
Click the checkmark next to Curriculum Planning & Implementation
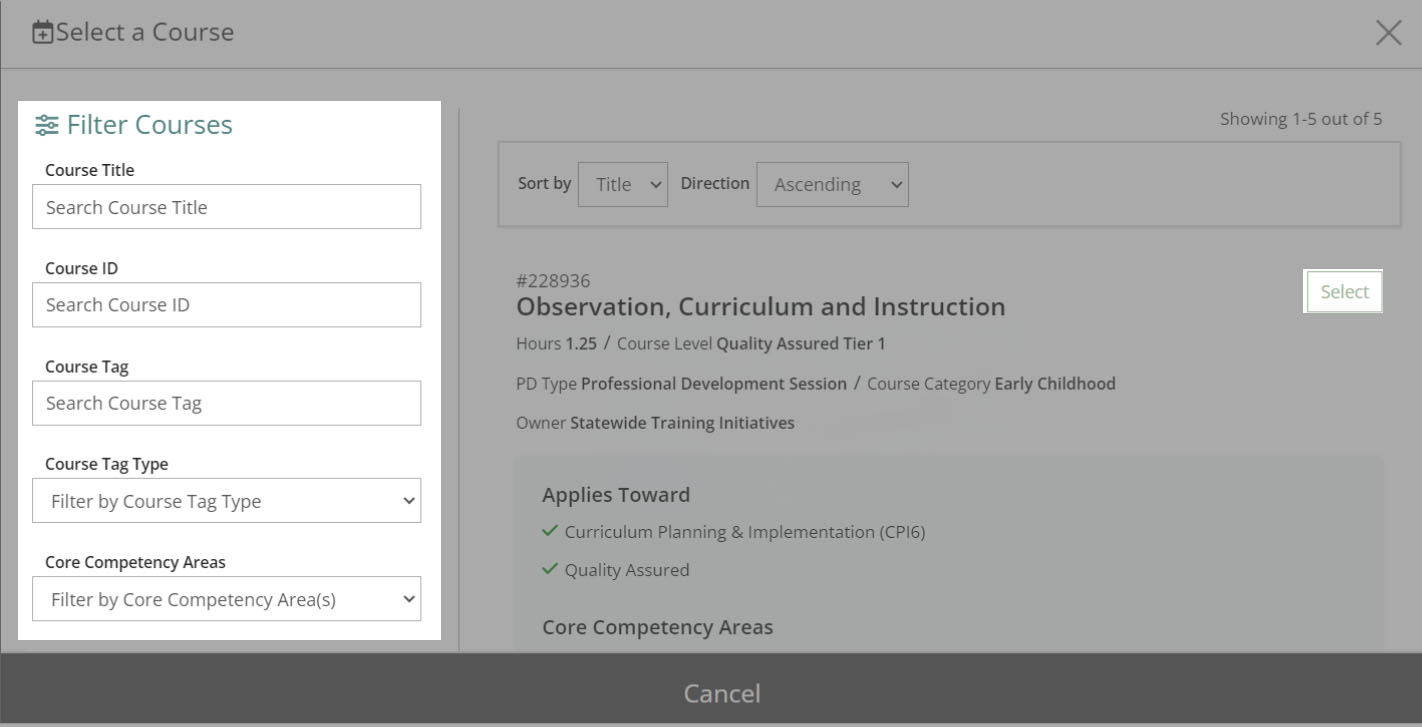pos(548,530)
